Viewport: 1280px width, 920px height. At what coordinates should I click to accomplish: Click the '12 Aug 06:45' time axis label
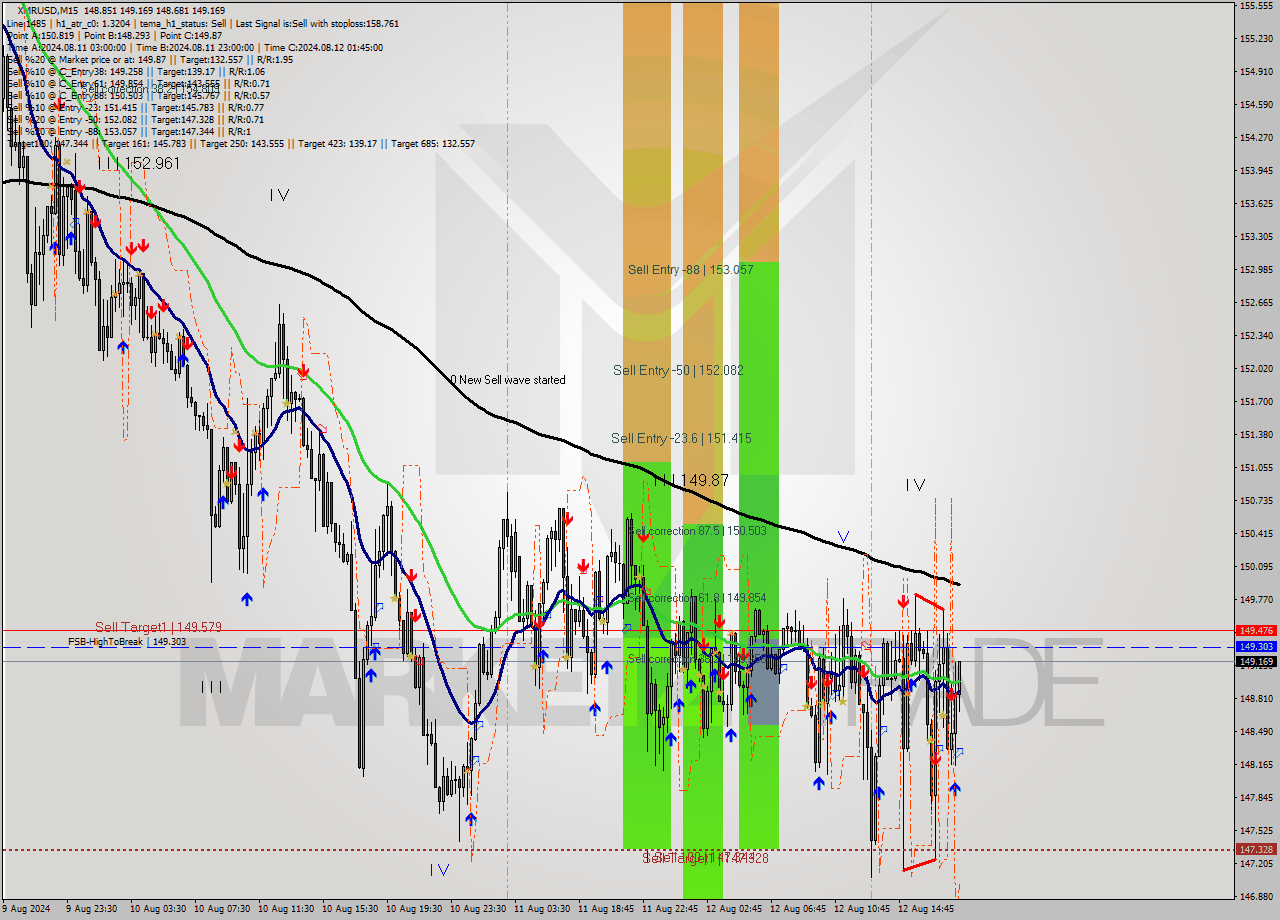(x=798, y=909)
